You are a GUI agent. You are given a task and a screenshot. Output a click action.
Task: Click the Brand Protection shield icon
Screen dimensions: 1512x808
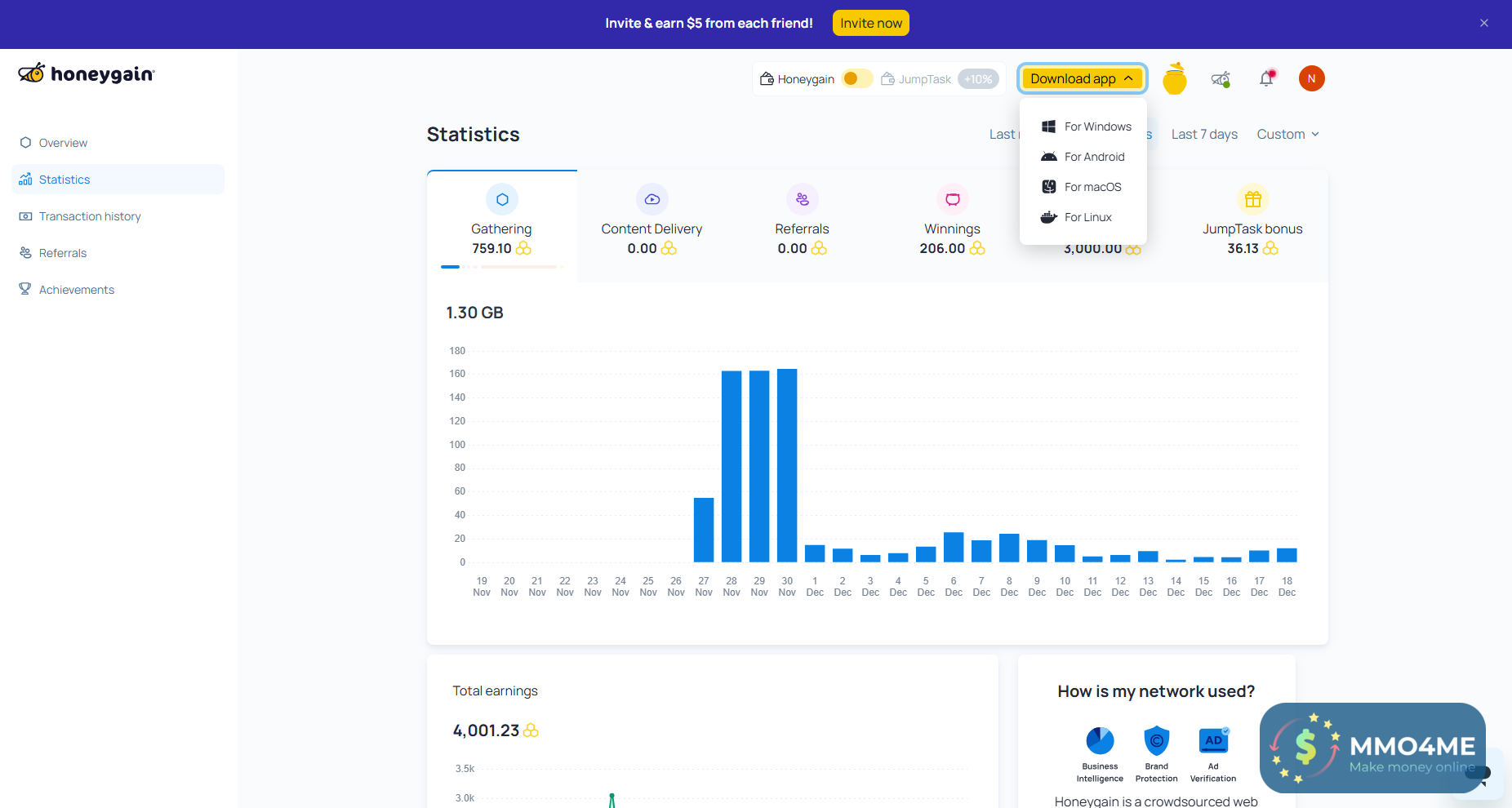(1157, 740)
